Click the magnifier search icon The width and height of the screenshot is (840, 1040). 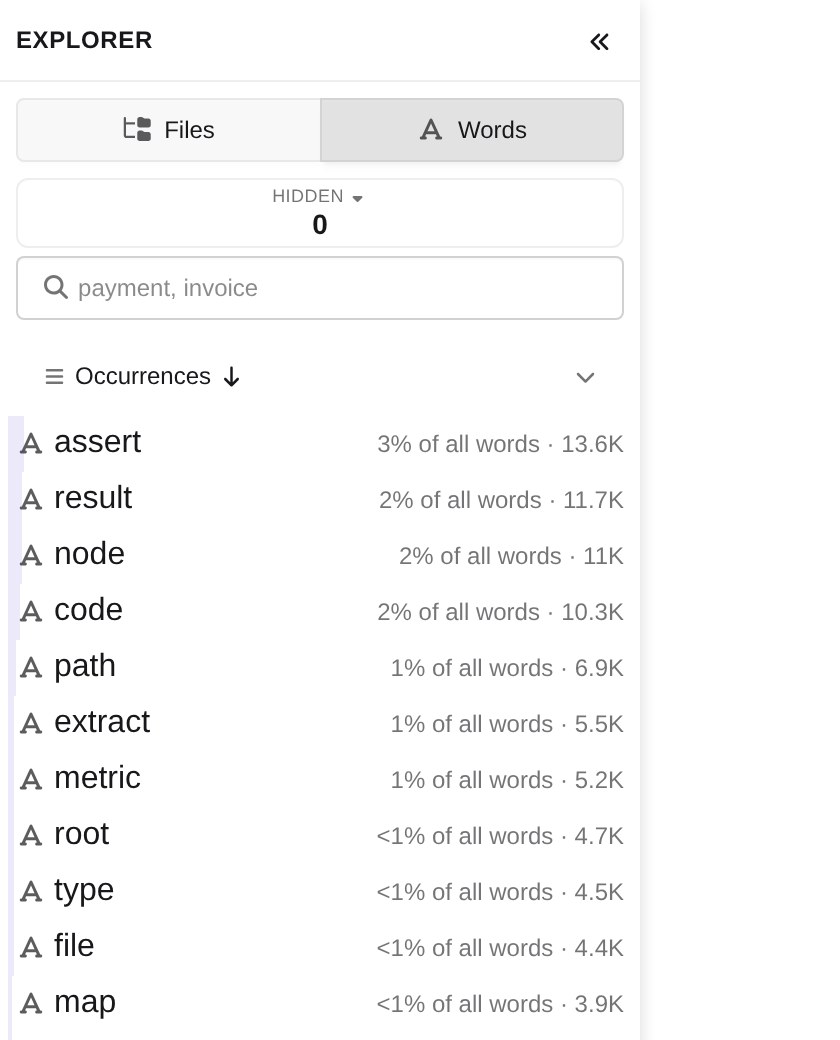[56, 288]
